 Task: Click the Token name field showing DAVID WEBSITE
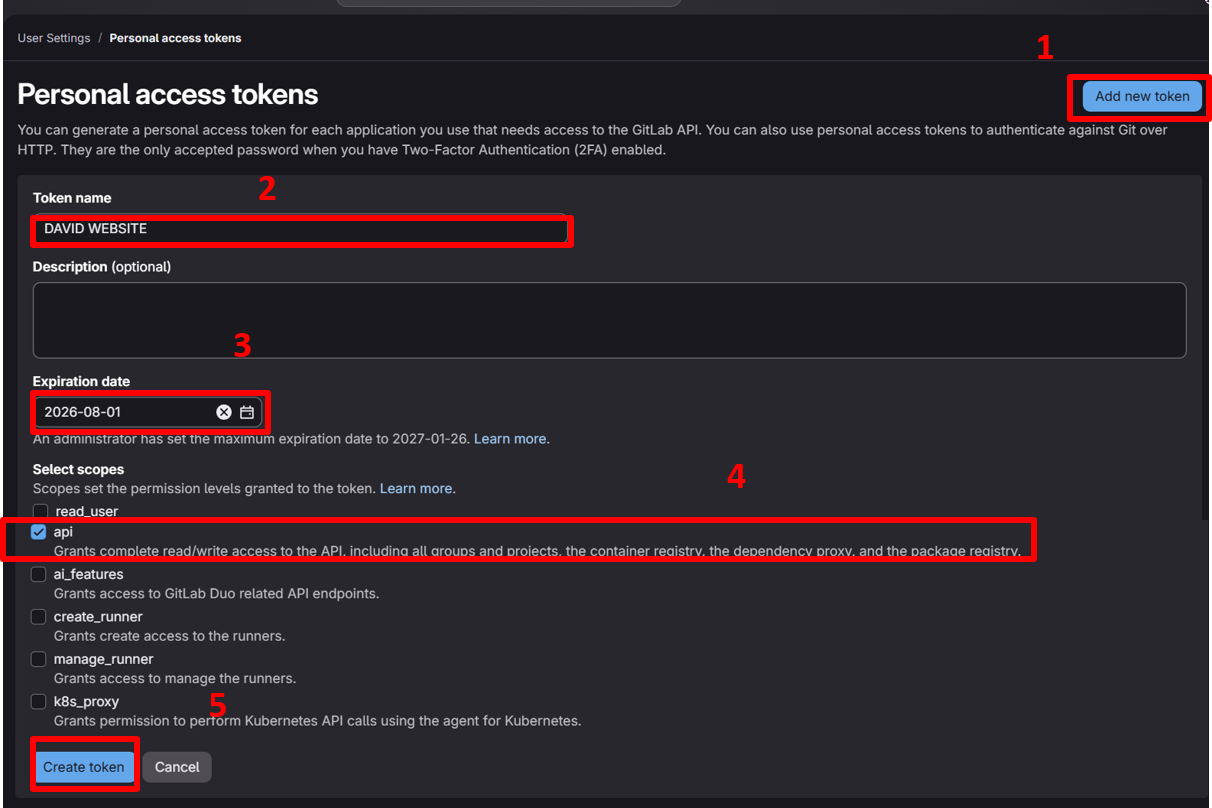[300, 229]
